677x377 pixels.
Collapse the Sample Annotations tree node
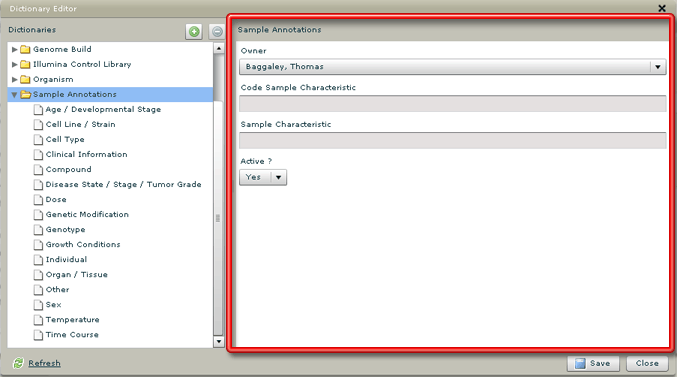coord(14,95)
